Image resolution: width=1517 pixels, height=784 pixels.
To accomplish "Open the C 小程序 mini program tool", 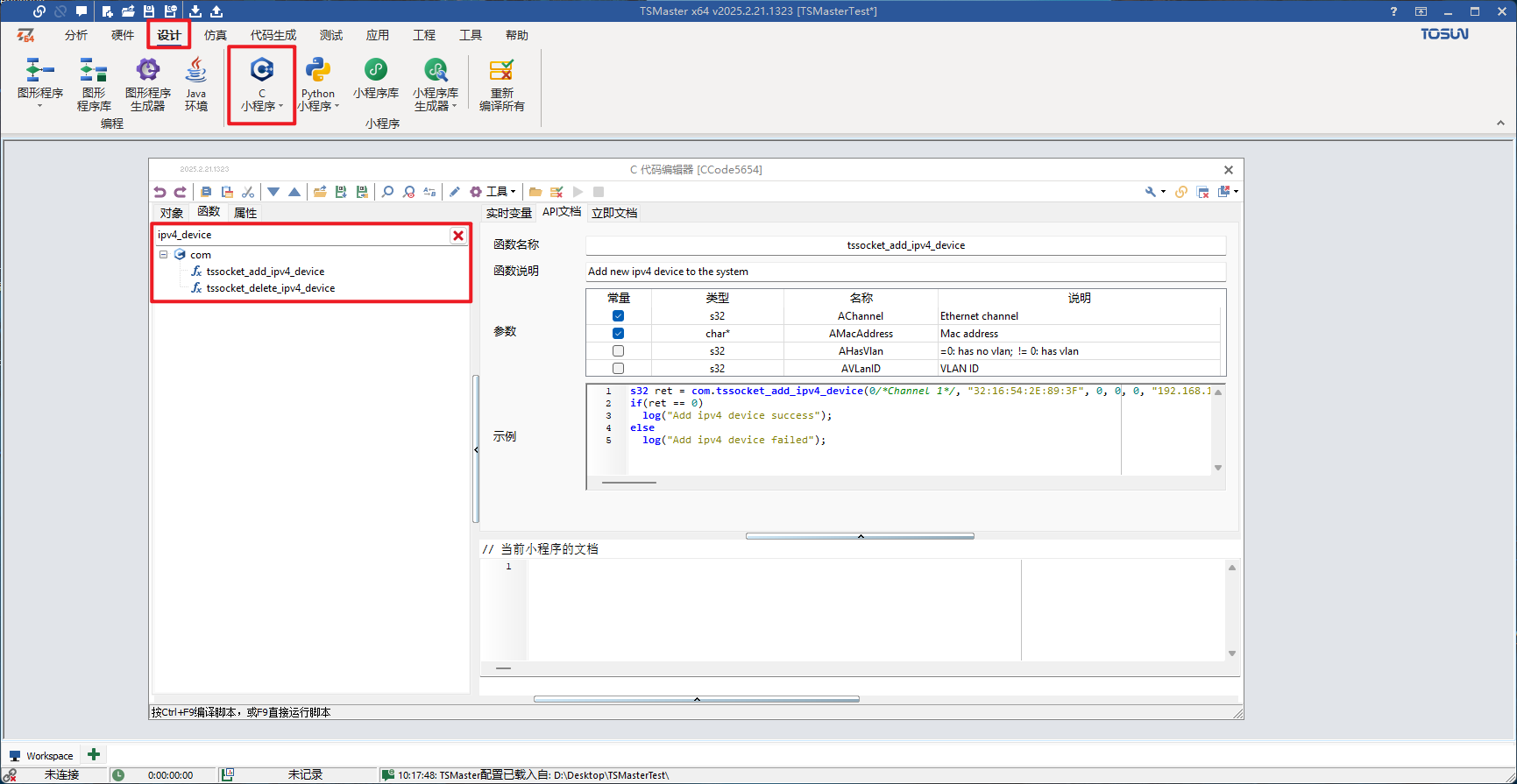I will [261, 84].
